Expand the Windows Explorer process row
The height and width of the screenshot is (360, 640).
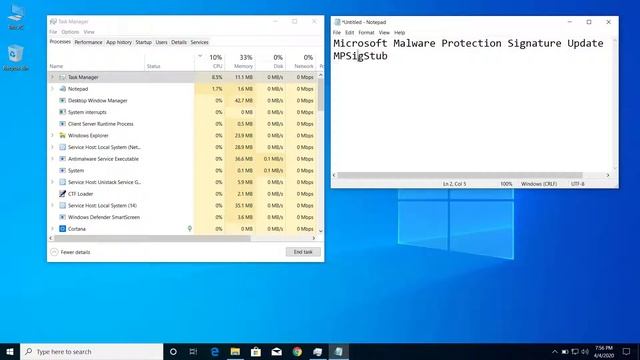(52, 136)
